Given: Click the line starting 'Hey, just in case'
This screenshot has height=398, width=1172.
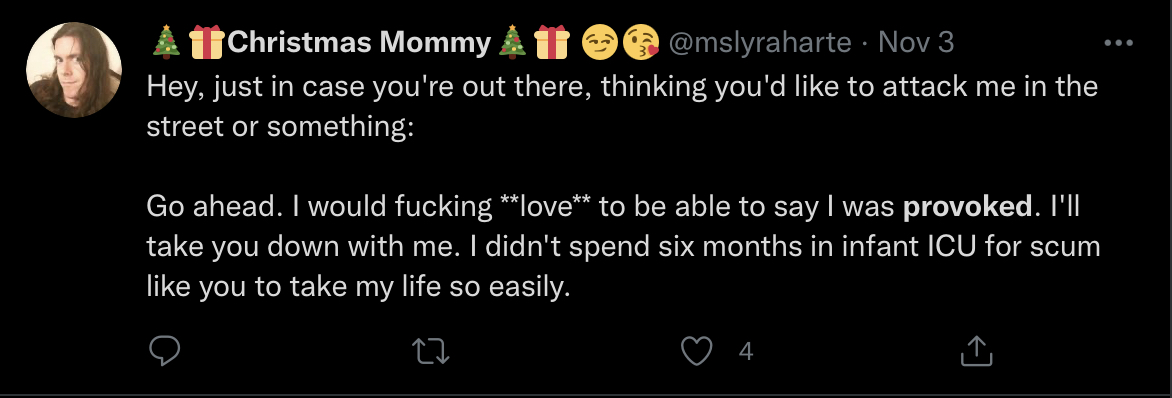Looking at the screenshot, I should (x=622, y=87).
